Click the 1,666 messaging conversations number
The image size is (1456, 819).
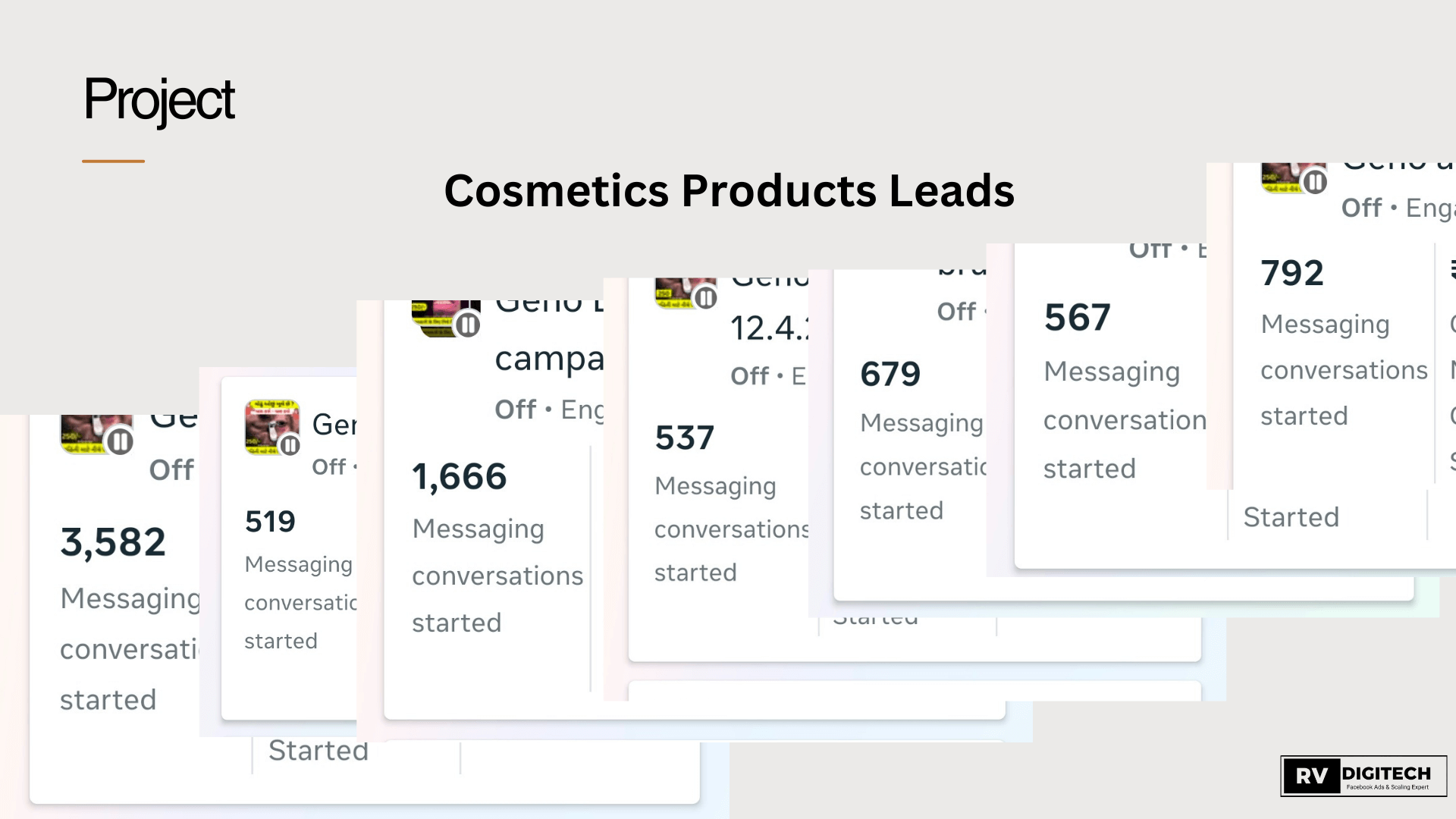(459, 476)
